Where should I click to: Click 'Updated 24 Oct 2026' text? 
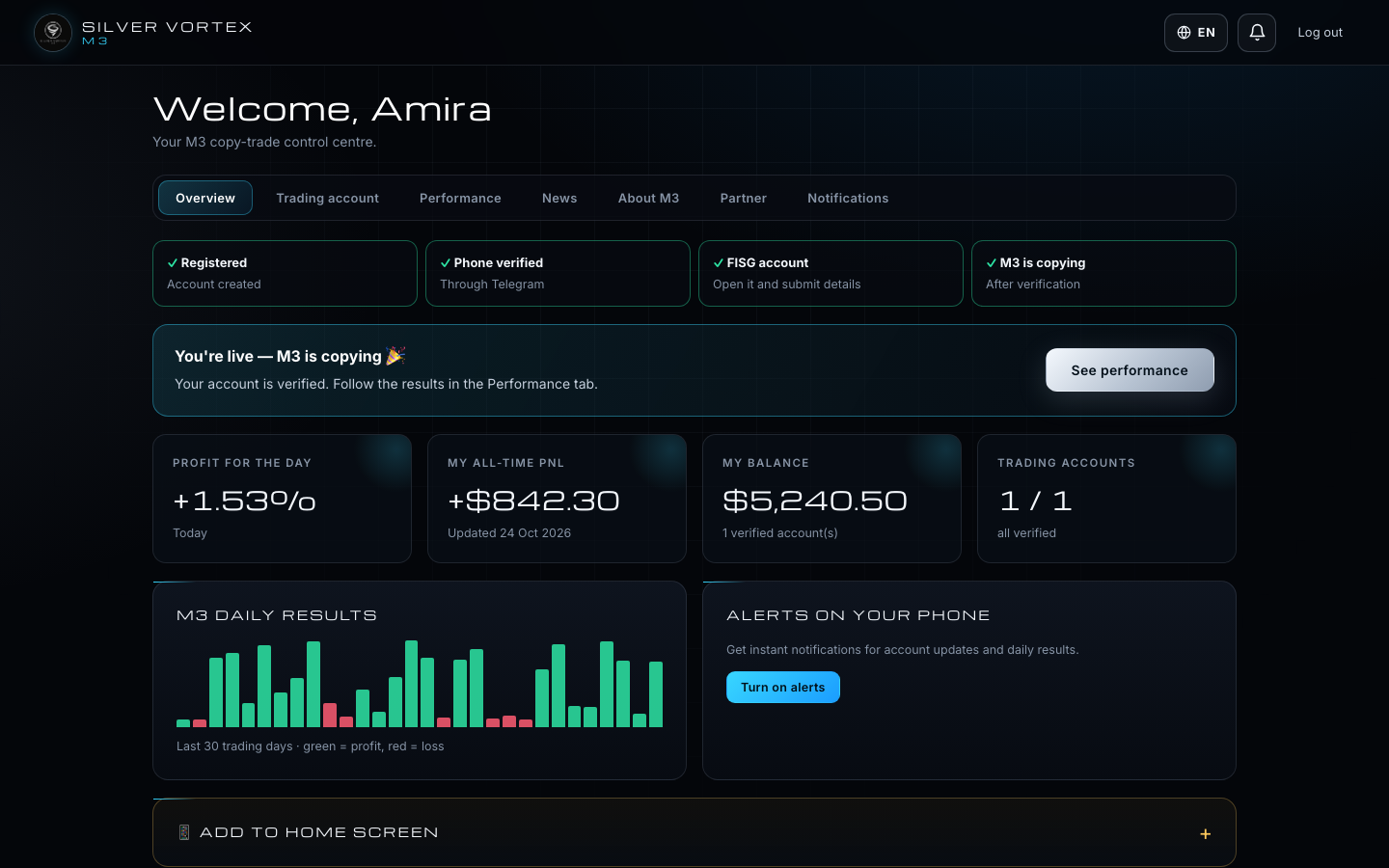click(x=509, y=533)
